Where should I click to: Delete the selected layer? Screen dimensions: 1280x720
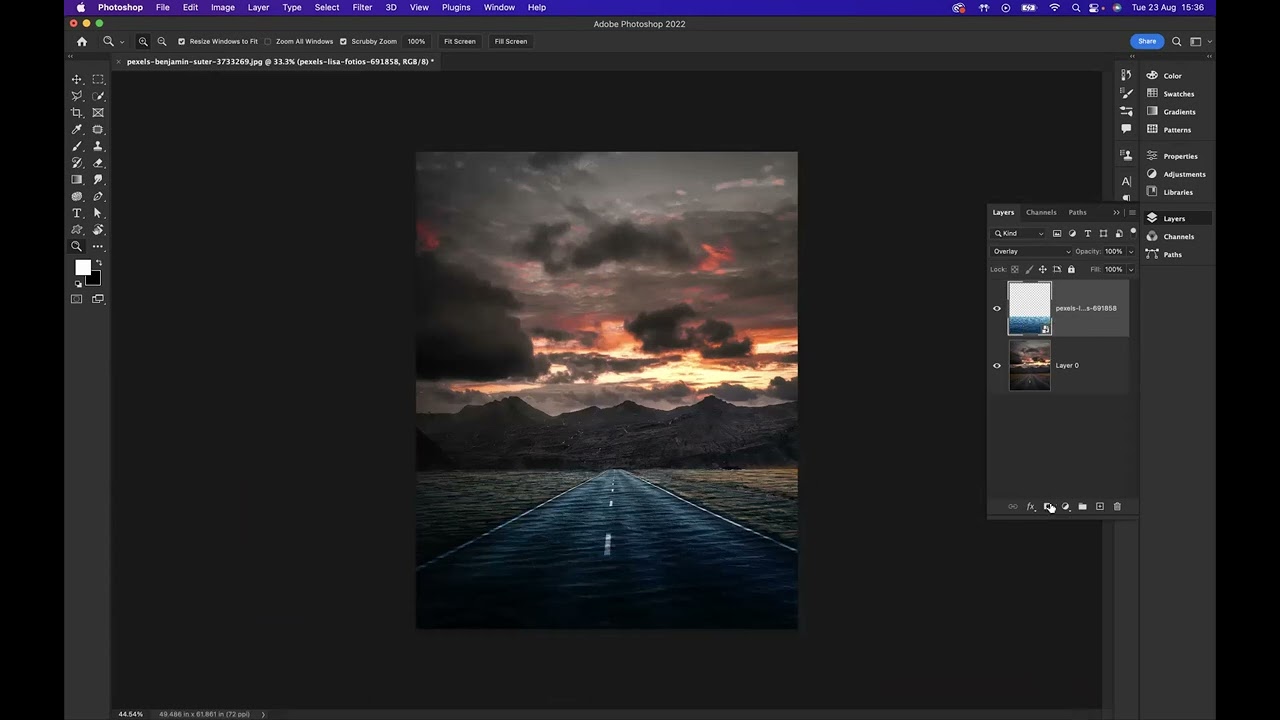click(1117, 507)
